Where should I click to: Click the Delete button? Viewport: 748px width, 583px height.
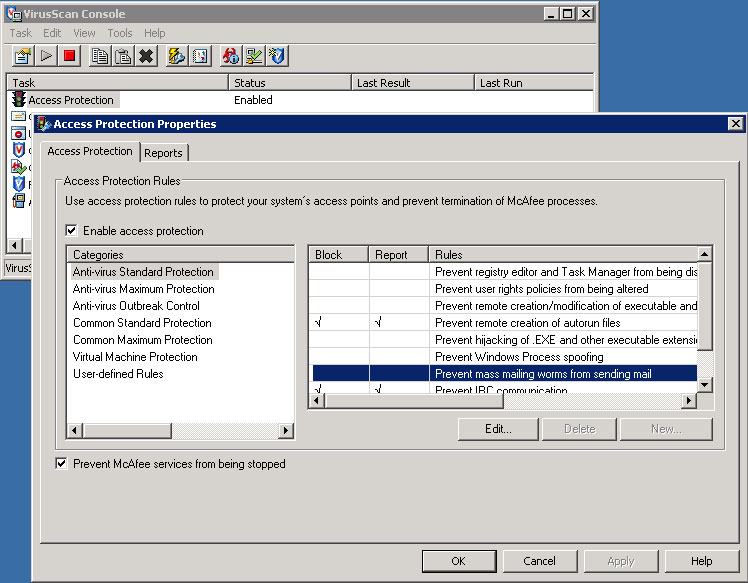pos(580,429)
